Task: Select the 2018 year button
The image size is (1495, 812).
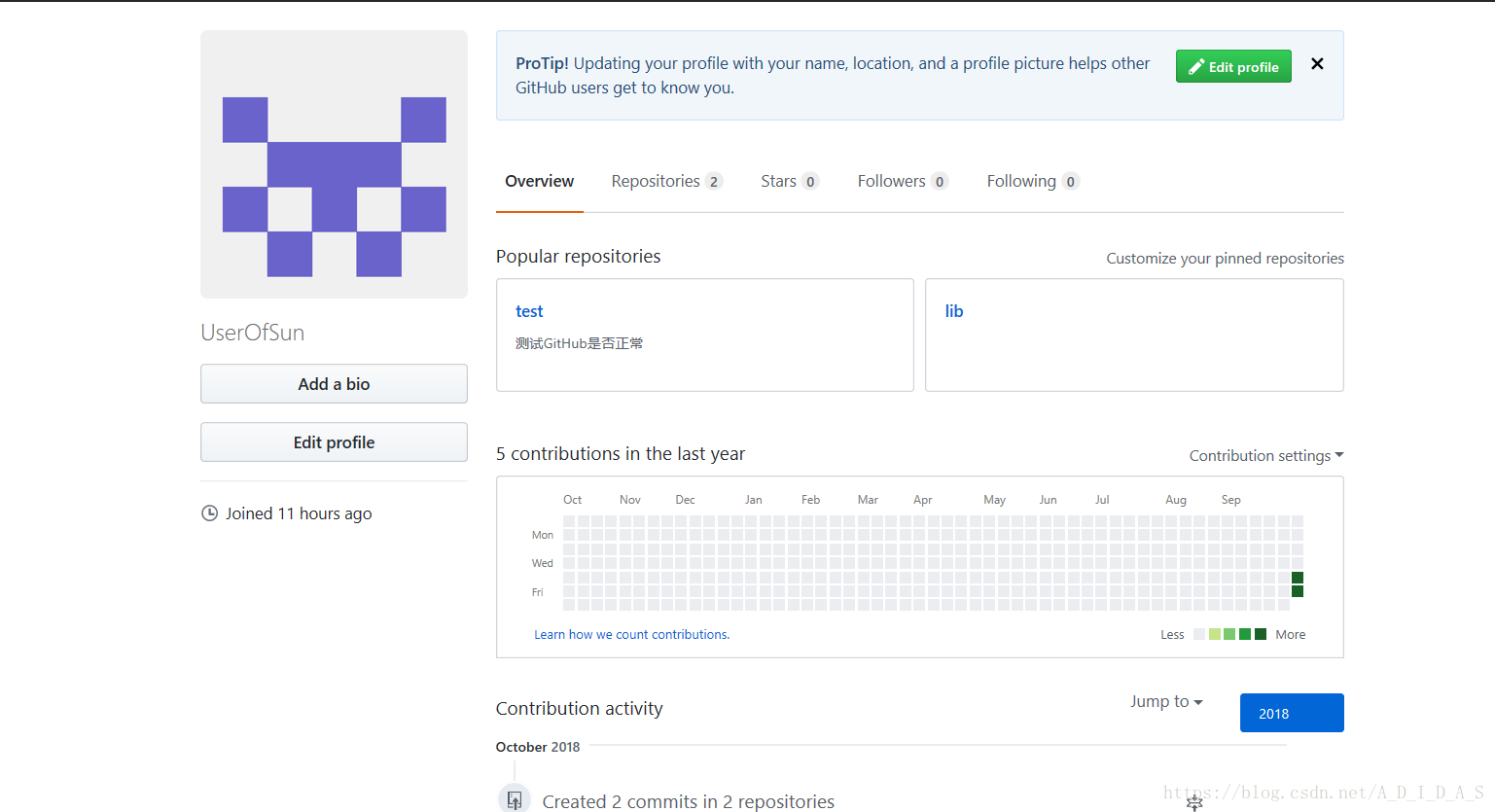Action: (x=1292, y=713)
